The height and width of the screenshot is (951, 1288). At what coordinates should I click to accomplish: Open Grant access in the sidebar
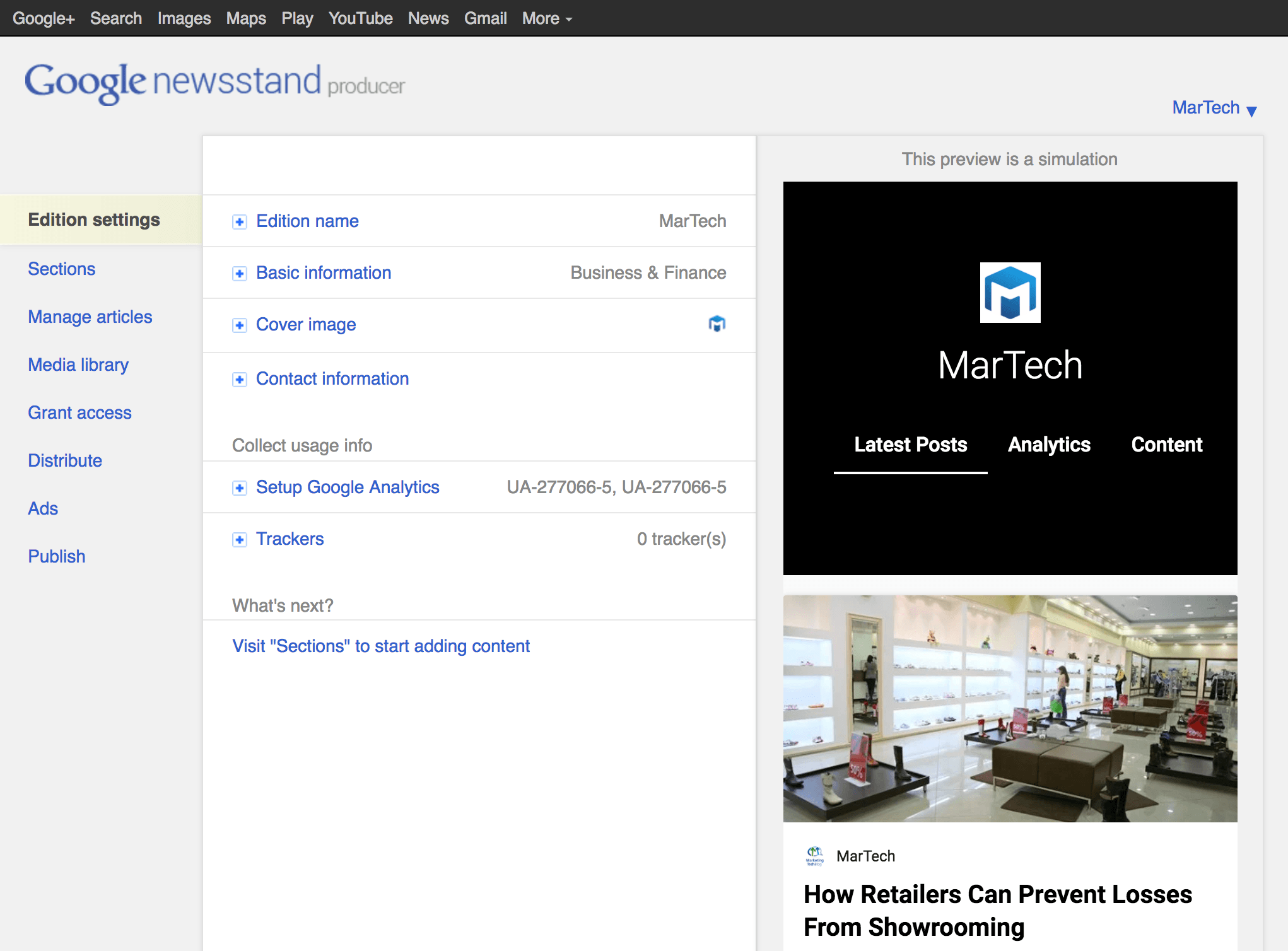80,412
